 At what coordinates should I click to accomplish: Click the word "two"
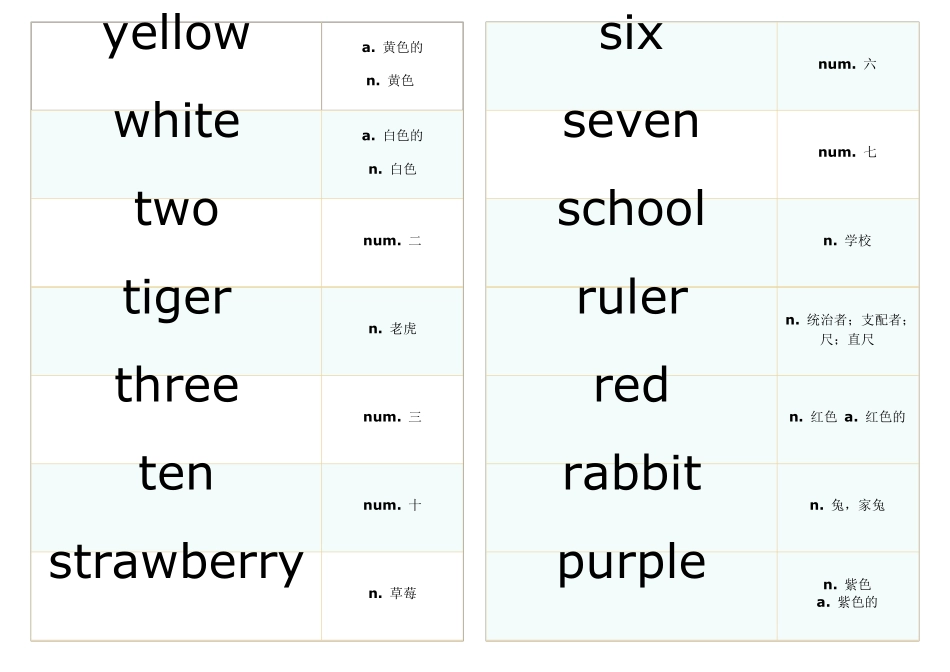[x=177, y=210]
